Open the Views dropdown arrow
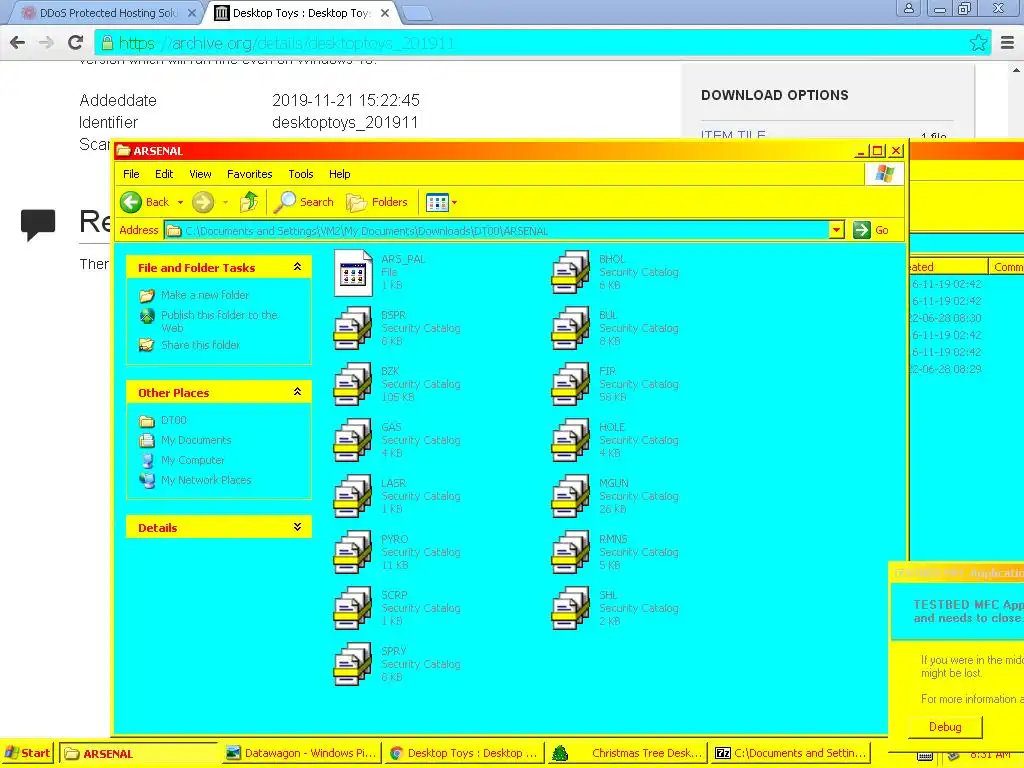Screen dimensions: 1024x768 (455, 202)
